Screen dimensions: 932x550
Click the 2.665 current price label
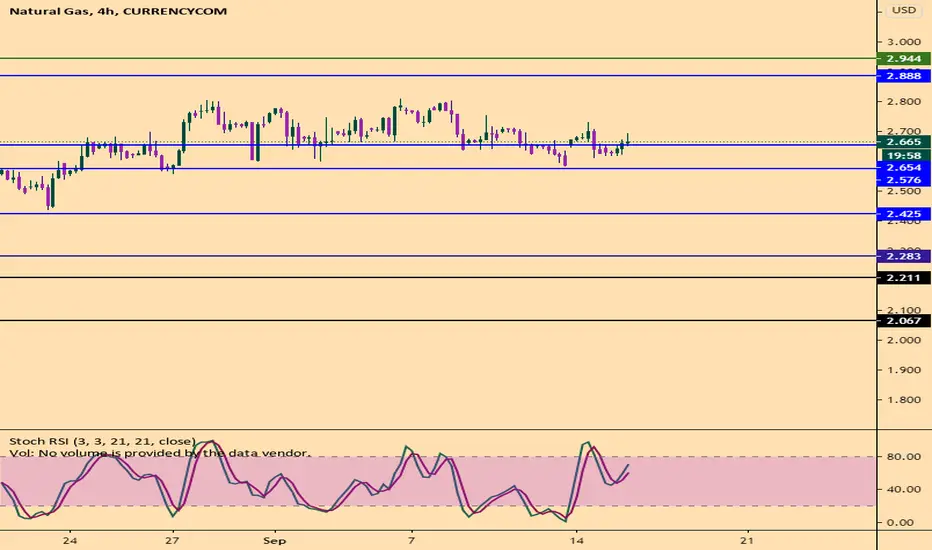tap(903, 142)
